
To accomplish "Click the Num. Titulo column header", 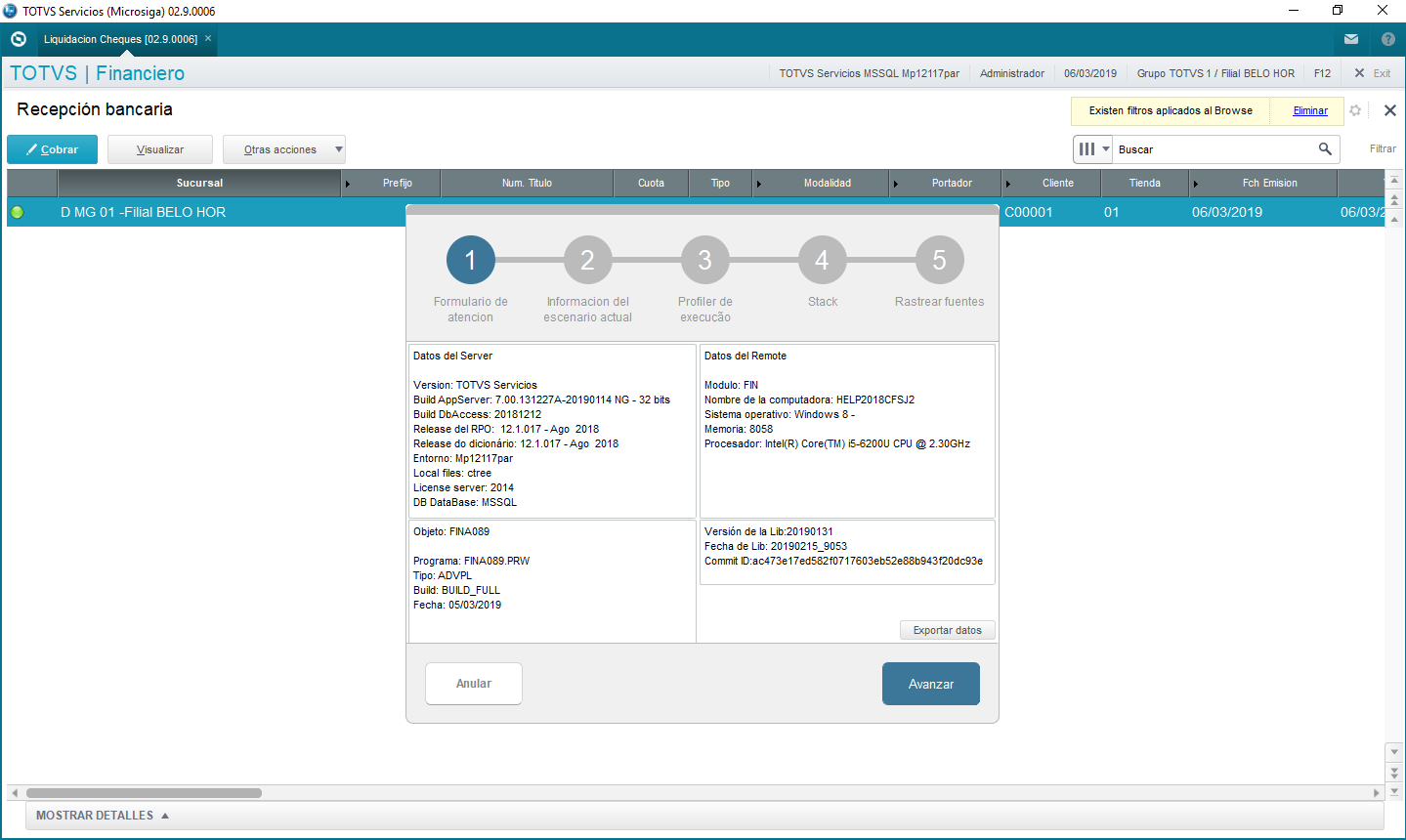I will [527, 183].
